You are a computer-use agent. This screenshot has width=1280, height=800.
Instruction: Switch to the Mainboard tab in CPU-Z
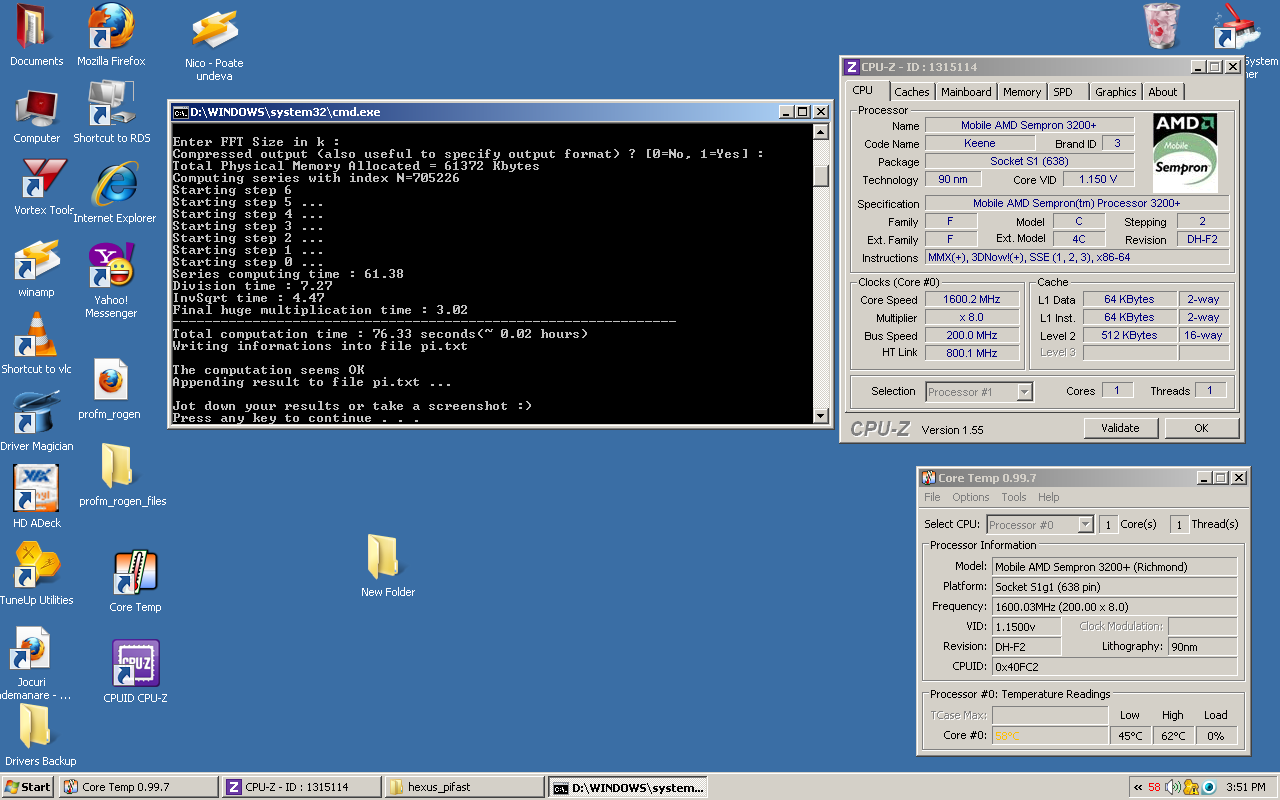point(966,92)
